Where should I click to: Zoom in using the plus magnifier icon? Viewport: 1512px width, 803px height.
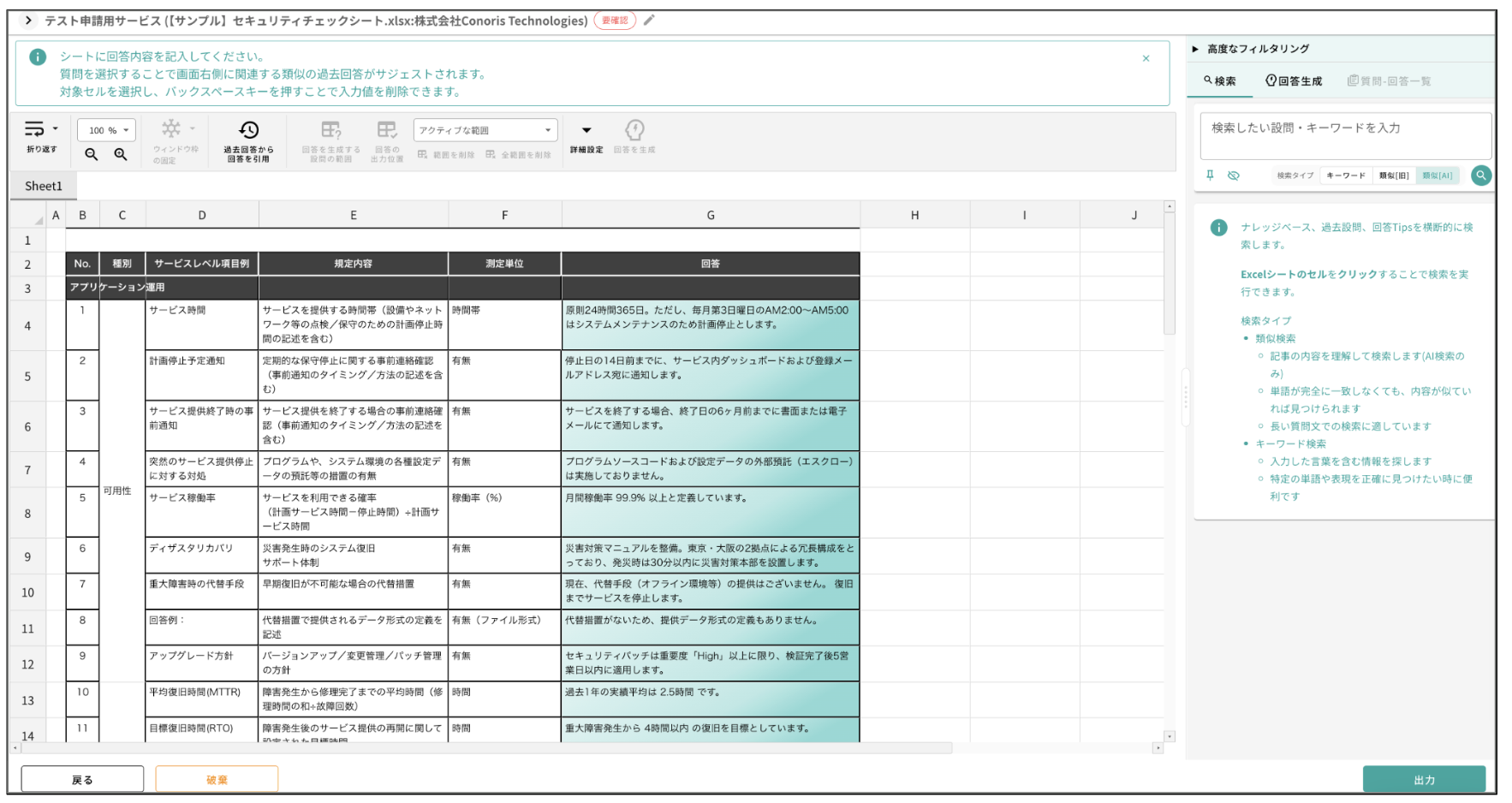click(x=121, y=155)
